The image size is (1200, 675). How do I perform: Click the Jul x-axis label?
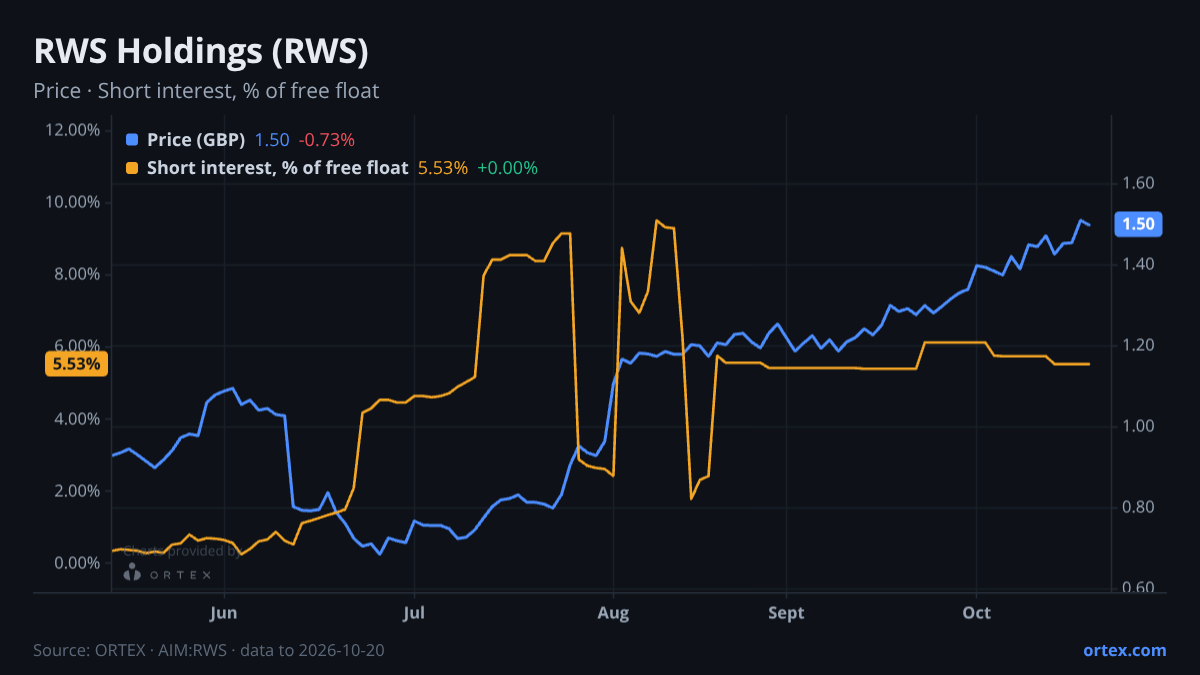pyautogui.click(x=413, y=613)
